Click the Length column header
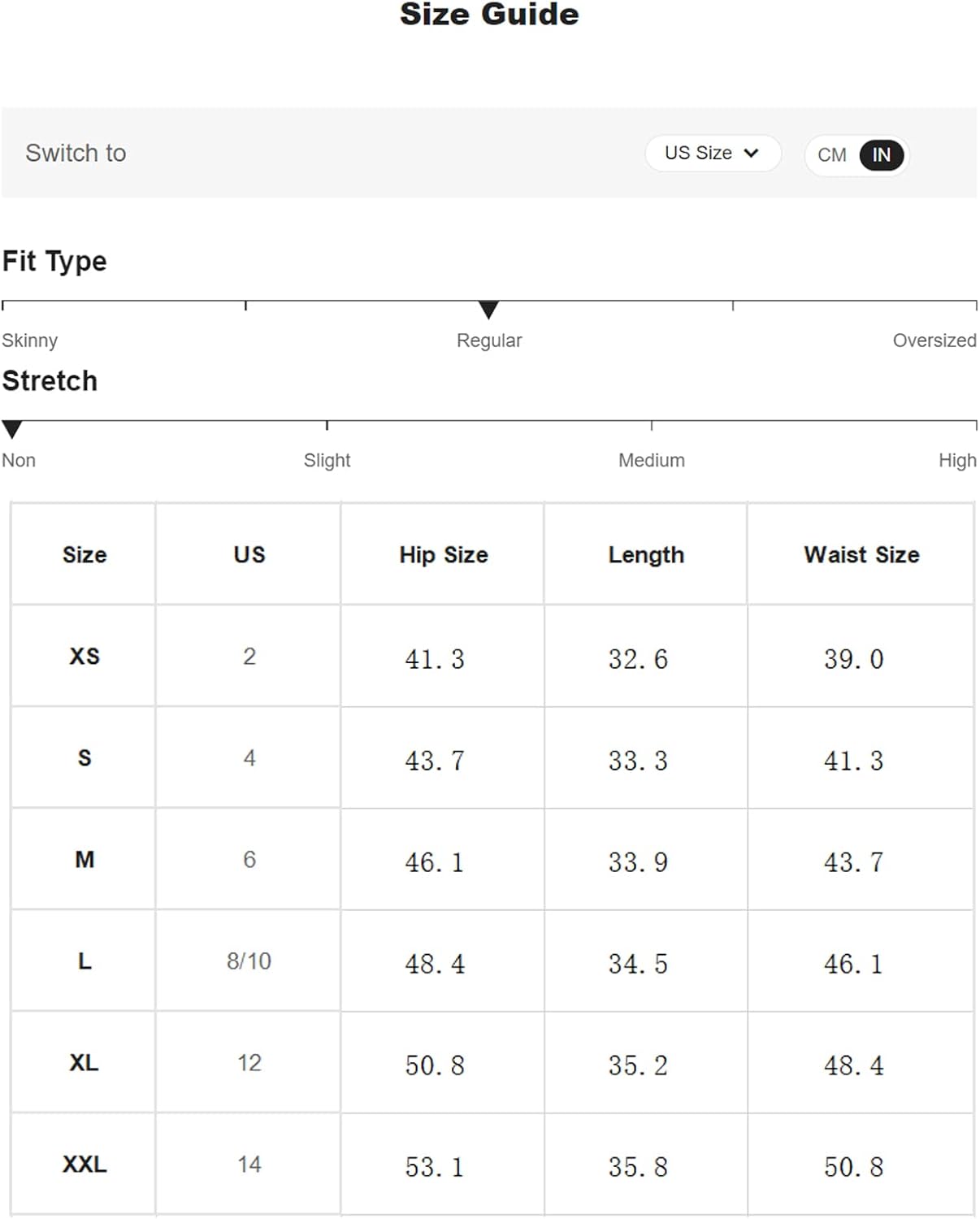This screenshot has height=1219, width=980. pos(646,554)
